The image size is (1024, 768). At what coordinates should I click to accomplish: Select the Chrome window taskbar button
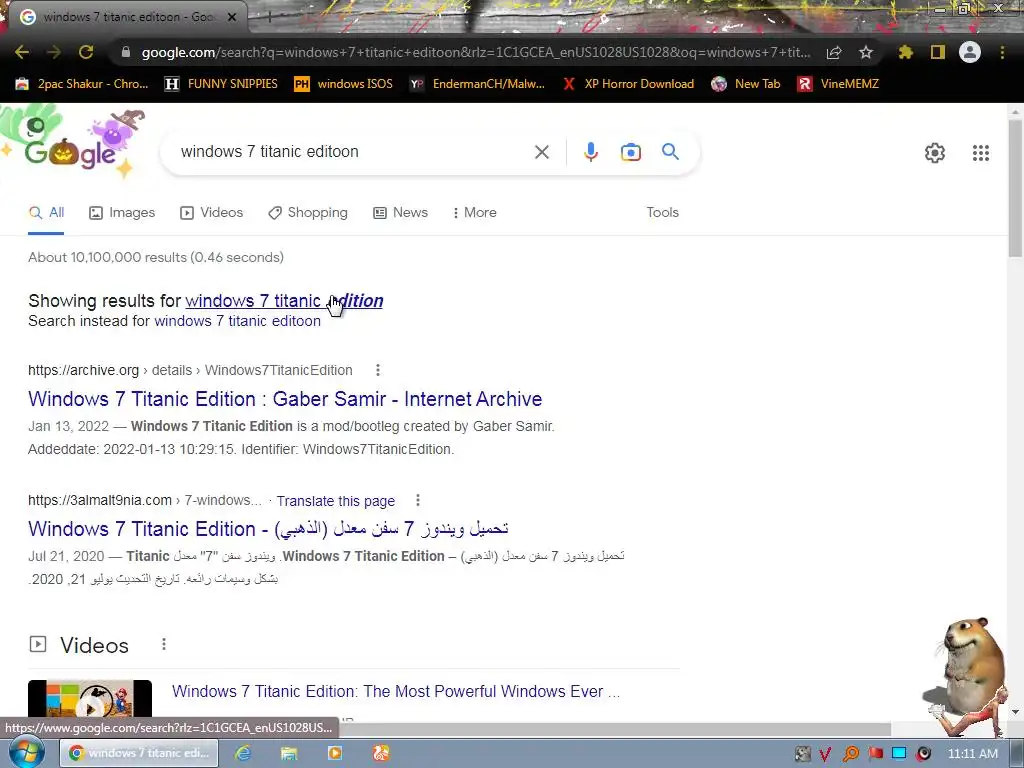pyautogui.click(x=139, y=753)
